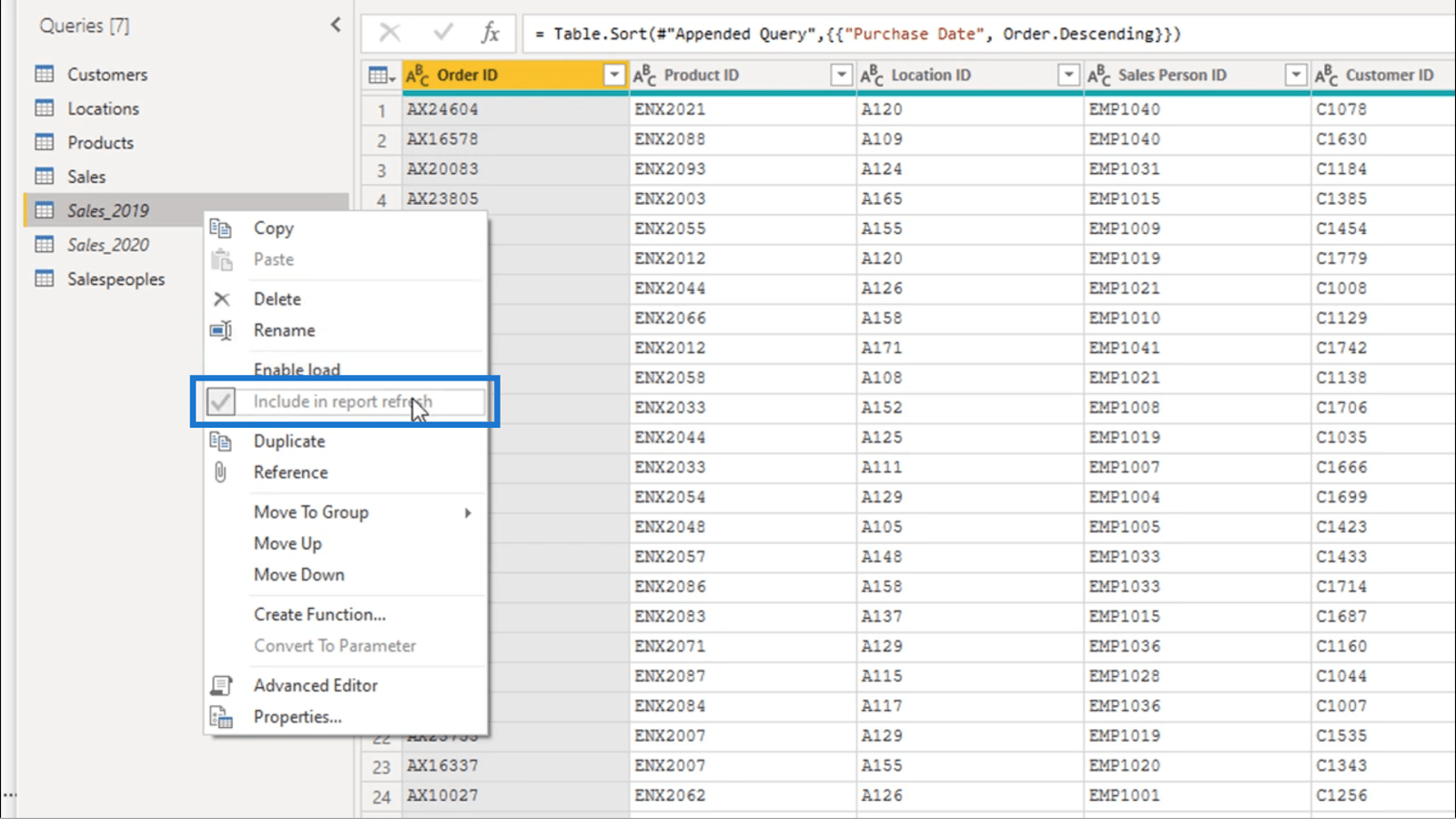Click cell A124 in Location ID column
This screenshot has height=819, width=1456.
click(970, 169)
